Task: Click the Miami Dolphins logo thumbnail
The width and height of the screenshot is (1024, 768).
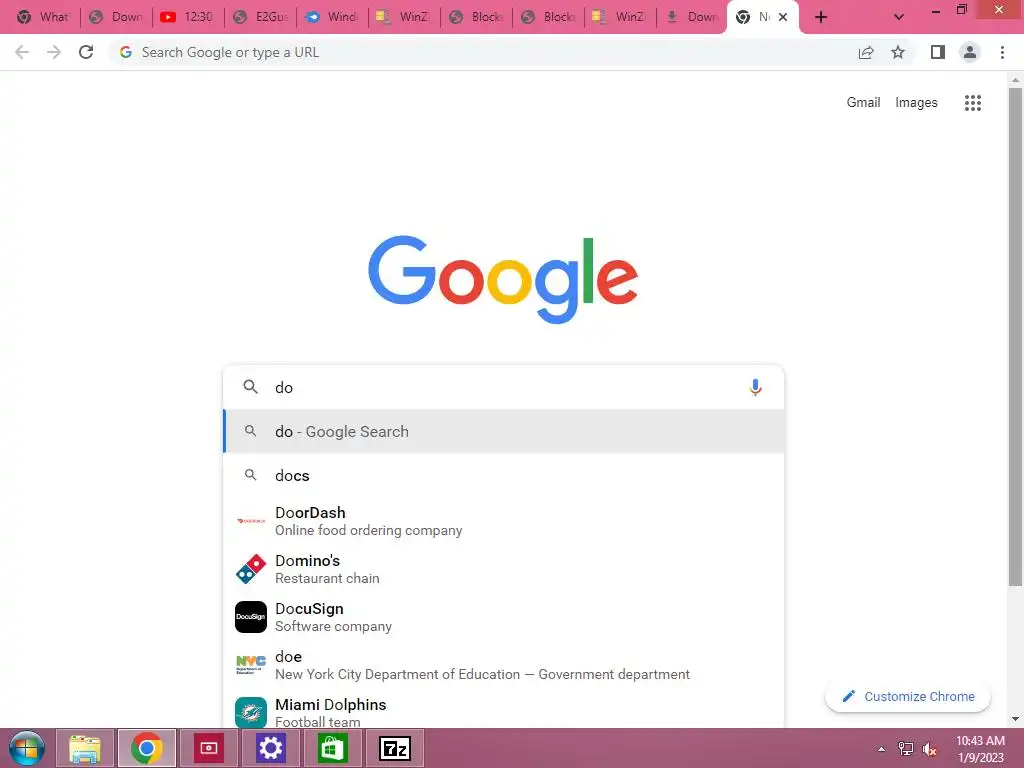Action: pyautogui.click(x=251, y=712)
